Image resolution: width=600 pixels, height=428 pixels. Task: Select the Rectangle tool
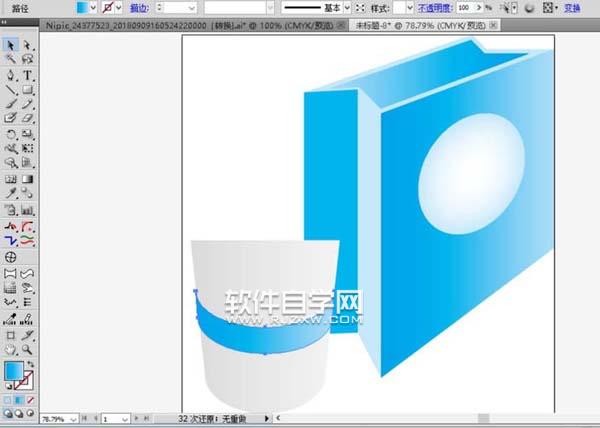tap(27, 90)
